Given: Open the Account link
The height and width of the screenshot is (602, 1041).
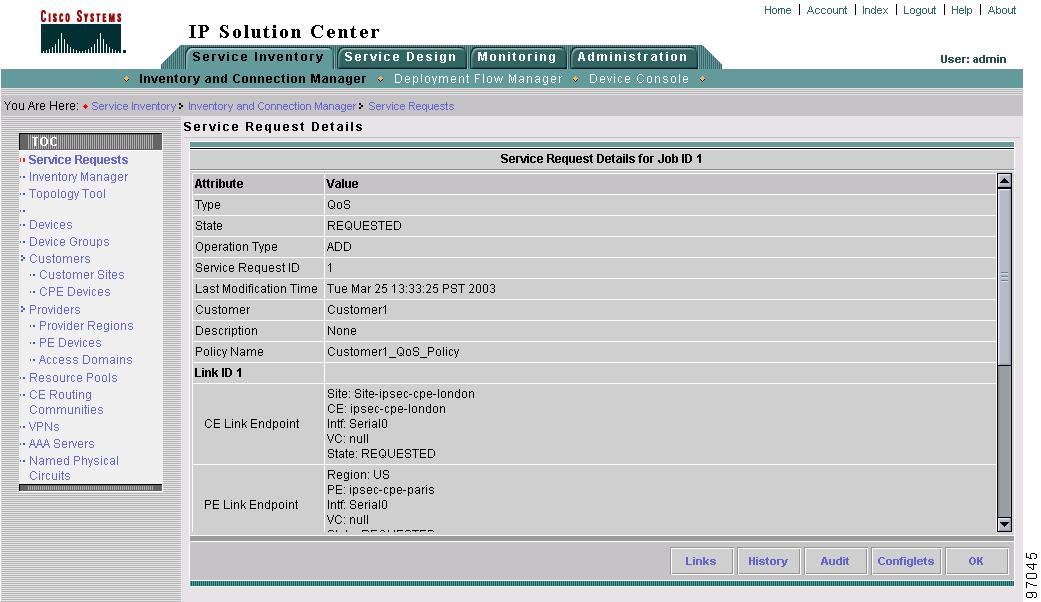Looking at the screenshot, I should [827, 10].
